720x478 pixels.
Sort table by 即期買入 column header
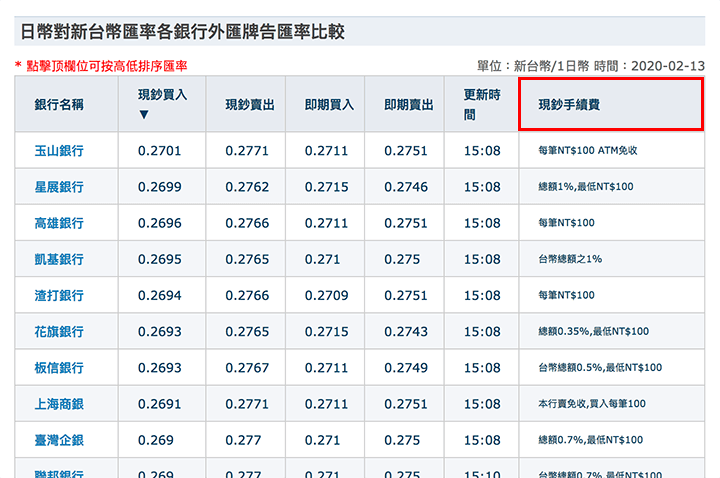coord(329,105)
